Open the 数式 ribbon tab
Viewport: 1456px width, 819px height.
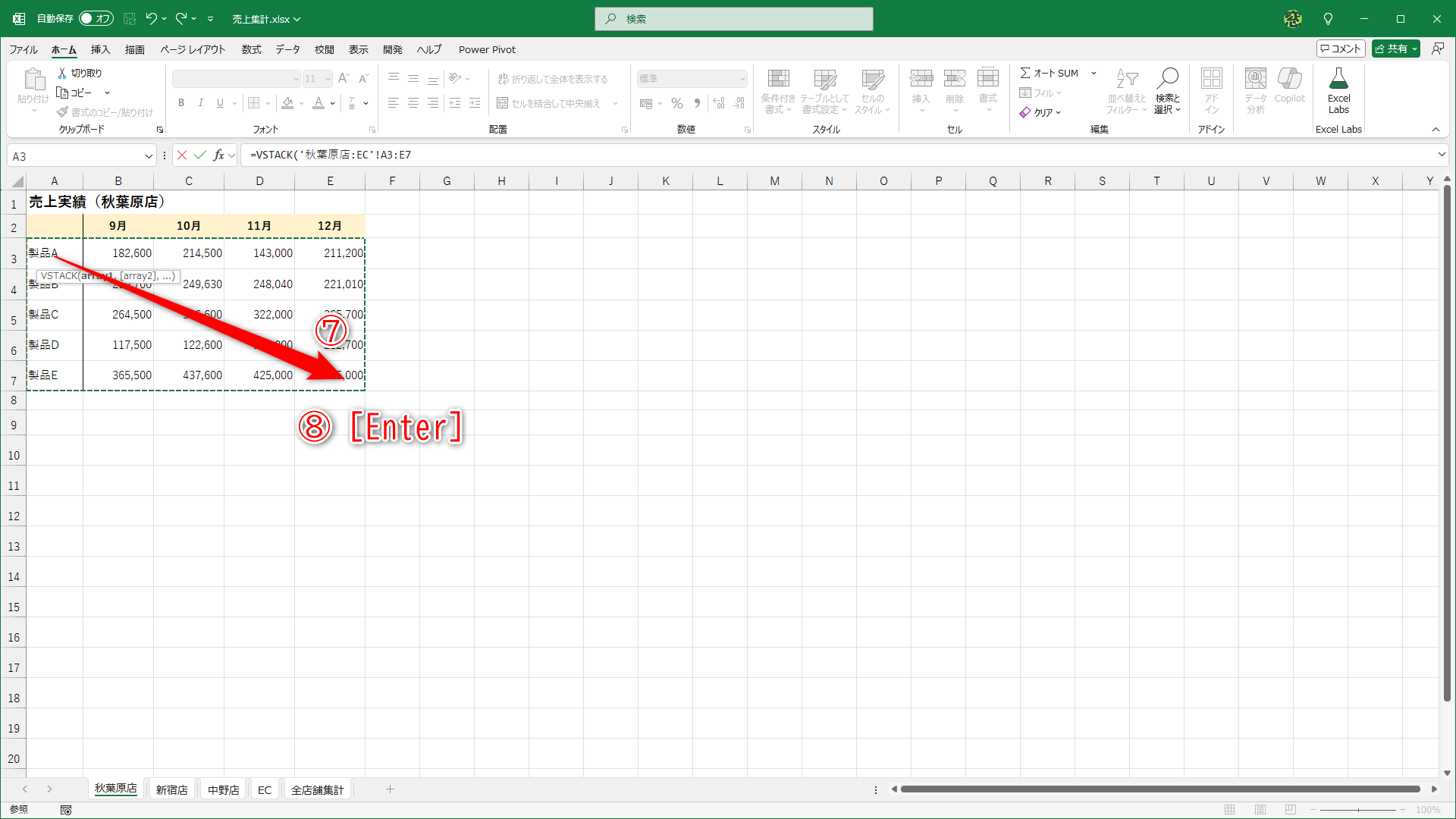[251, 49]
